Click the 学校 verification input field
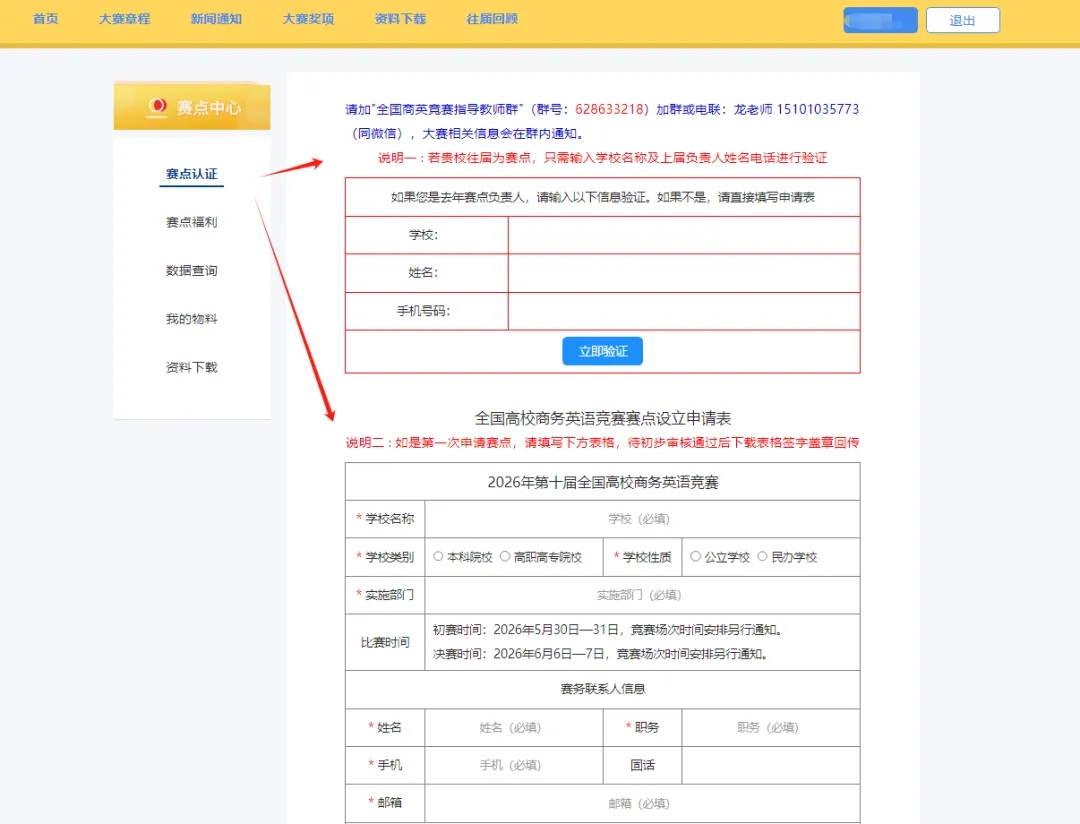1080x824 pixels. pyautogui.click(x=683, y=235)
